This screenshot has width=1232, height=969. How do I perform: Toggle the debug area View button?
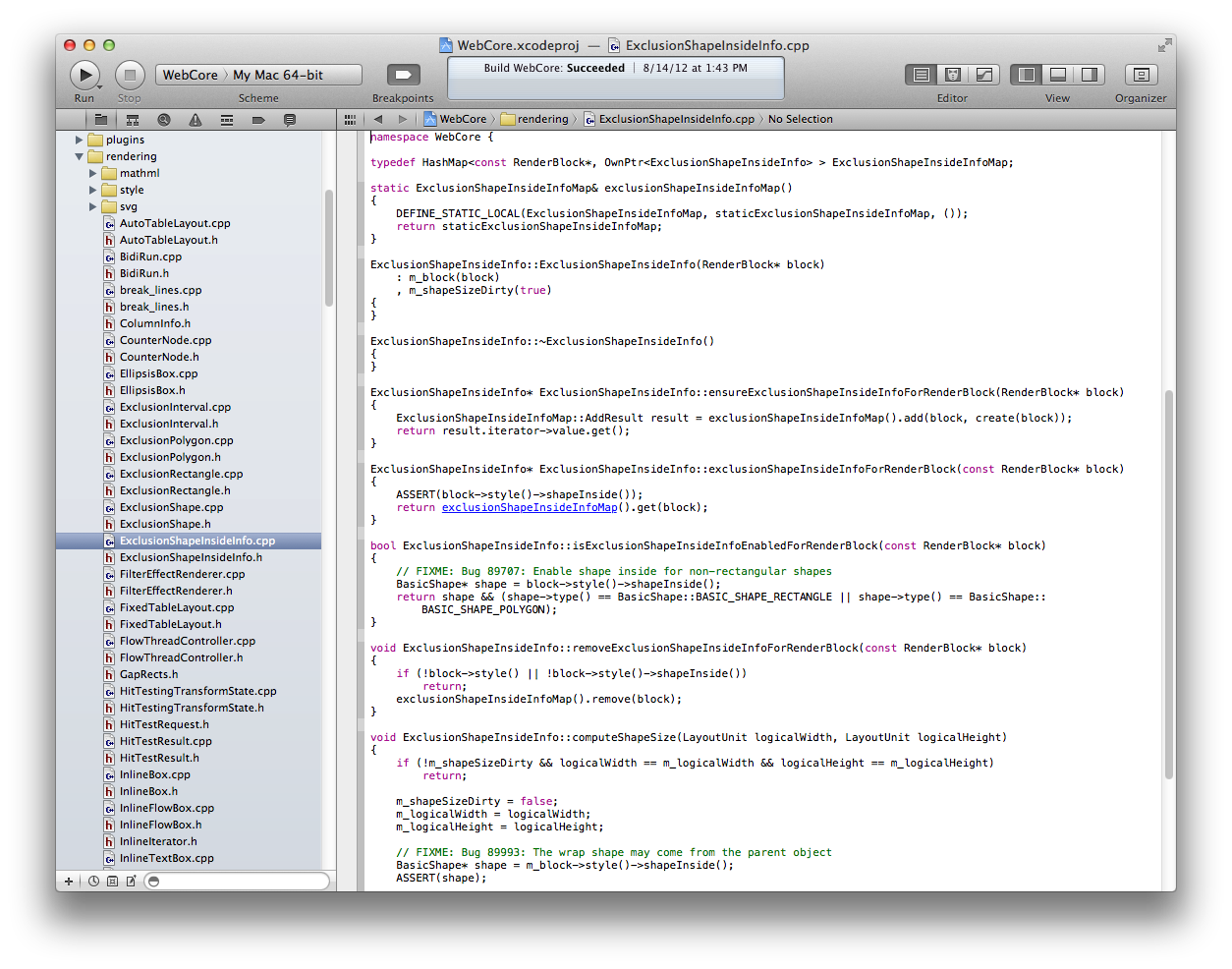1057,74
